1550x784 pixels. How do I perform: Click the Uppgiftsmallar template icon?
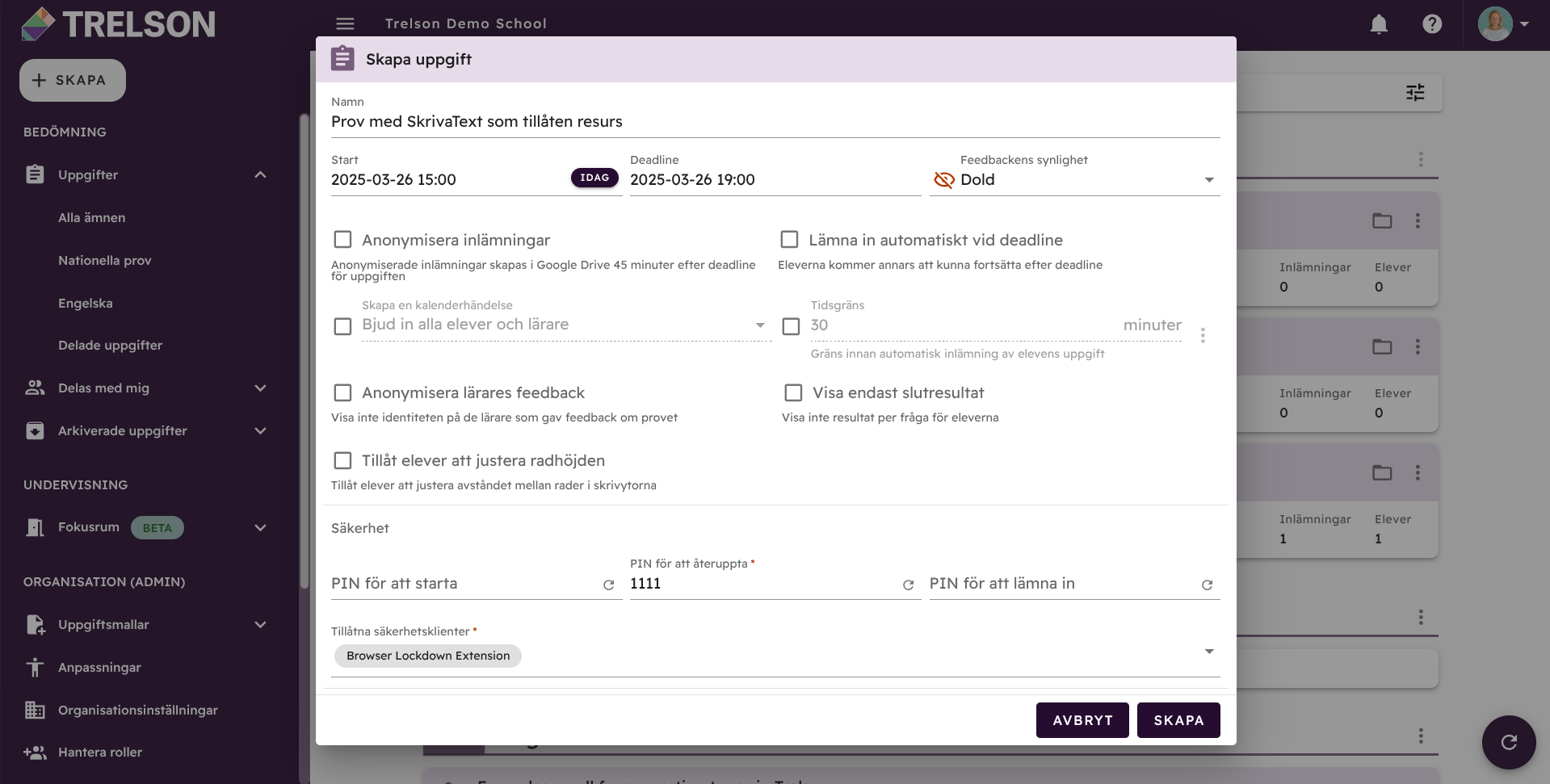[35, 624]
